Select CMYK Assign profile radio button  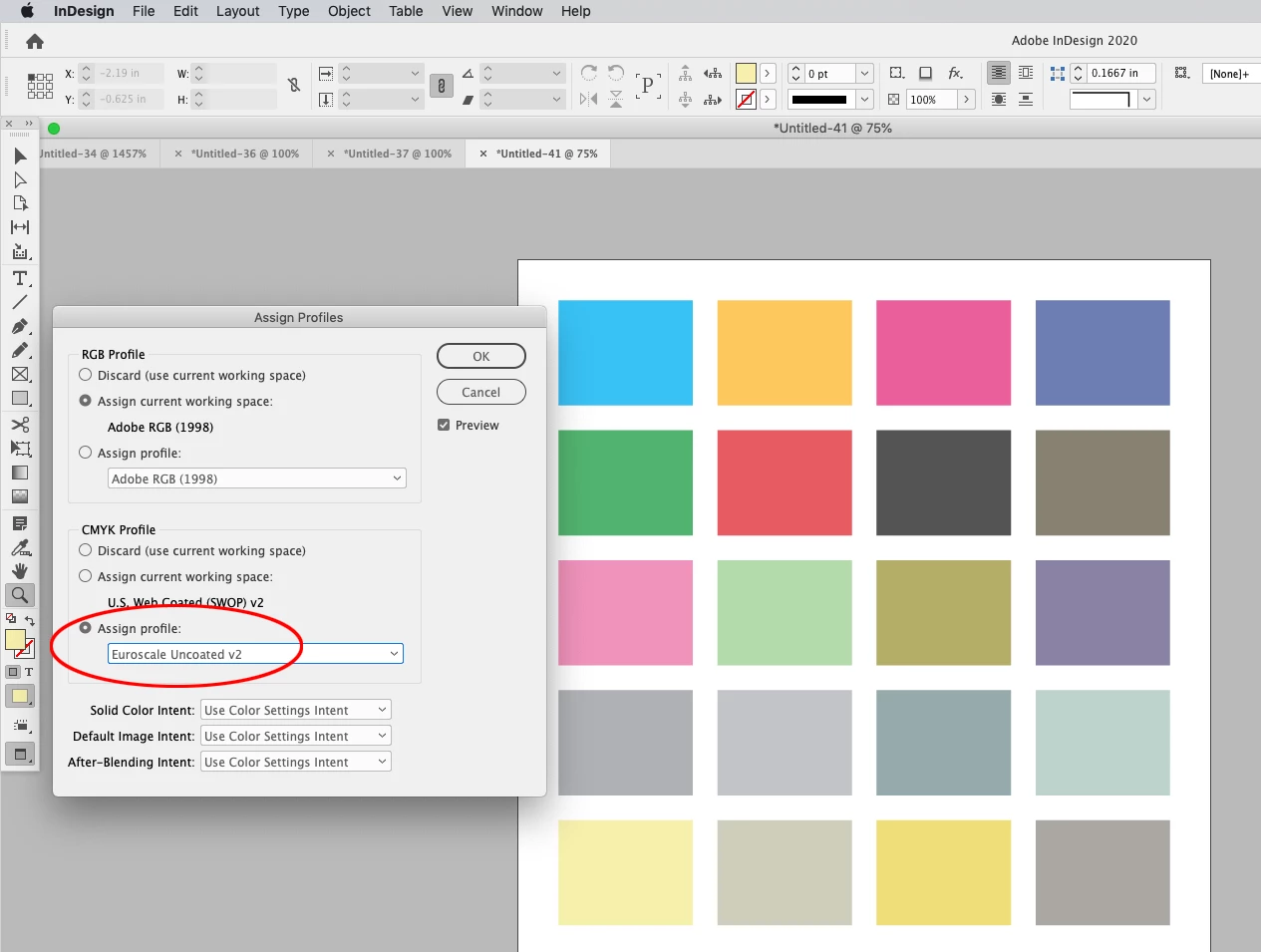tap(85, 628)
